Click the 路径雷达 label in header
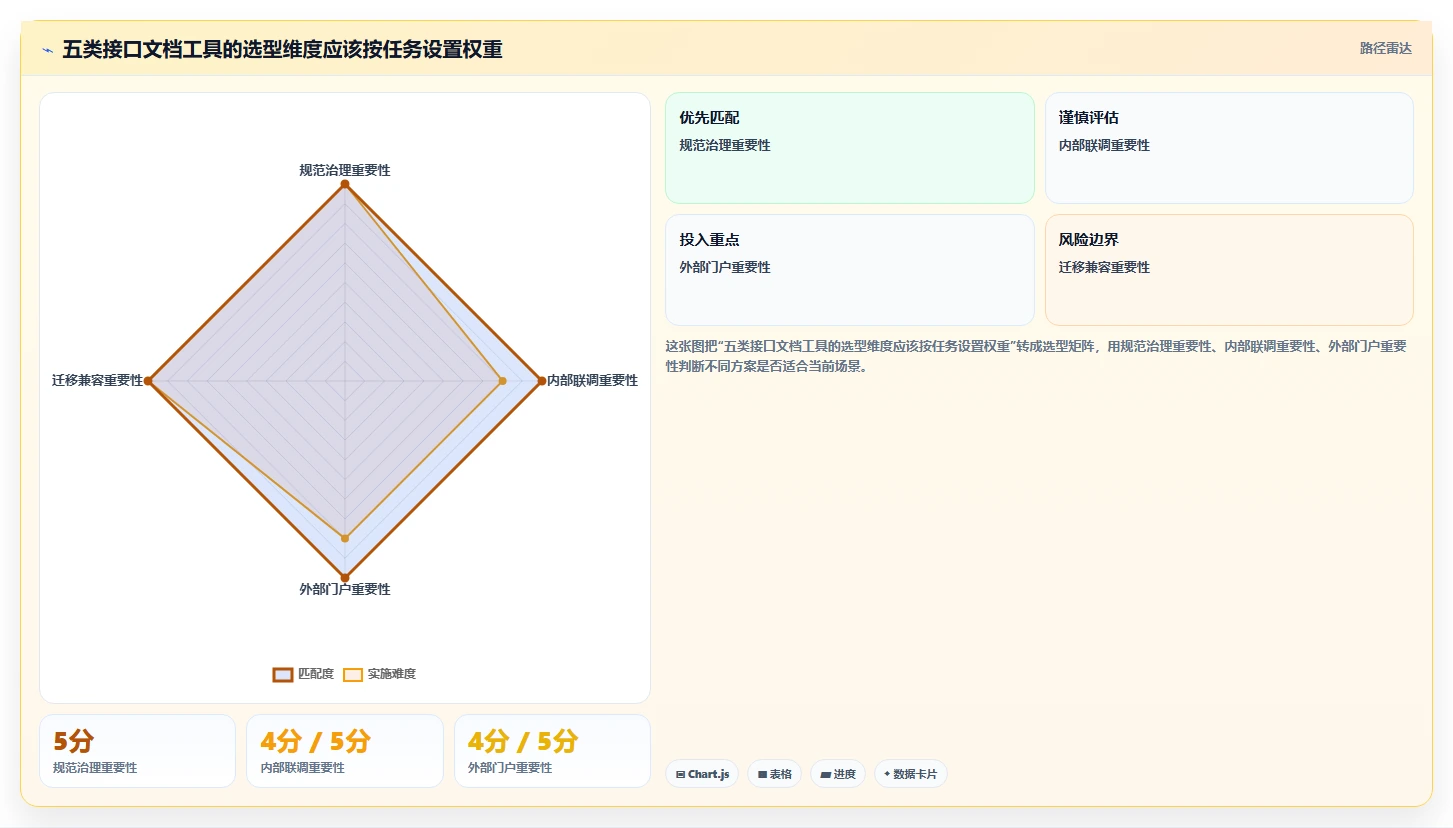Image resolution: width=1453 pixels, height=828 pixels. [1386, 48]
